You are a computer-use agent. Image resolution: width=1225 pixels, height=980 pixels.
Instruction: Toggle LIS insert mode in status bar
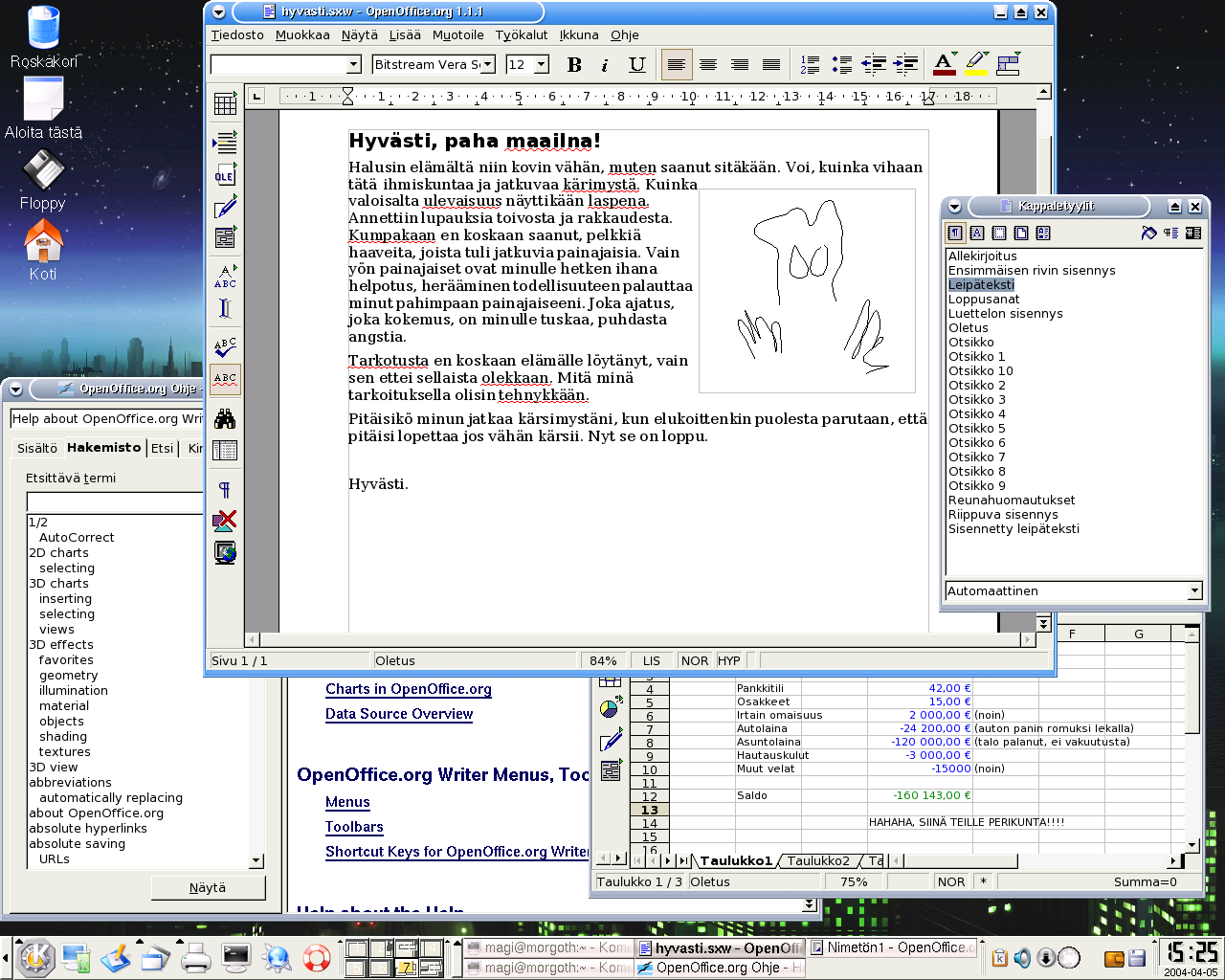[652, 660]
